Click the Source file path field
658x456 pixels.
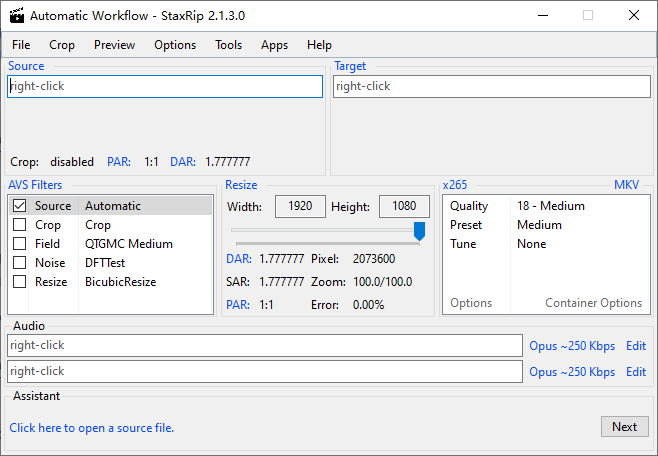click(165, 87)
